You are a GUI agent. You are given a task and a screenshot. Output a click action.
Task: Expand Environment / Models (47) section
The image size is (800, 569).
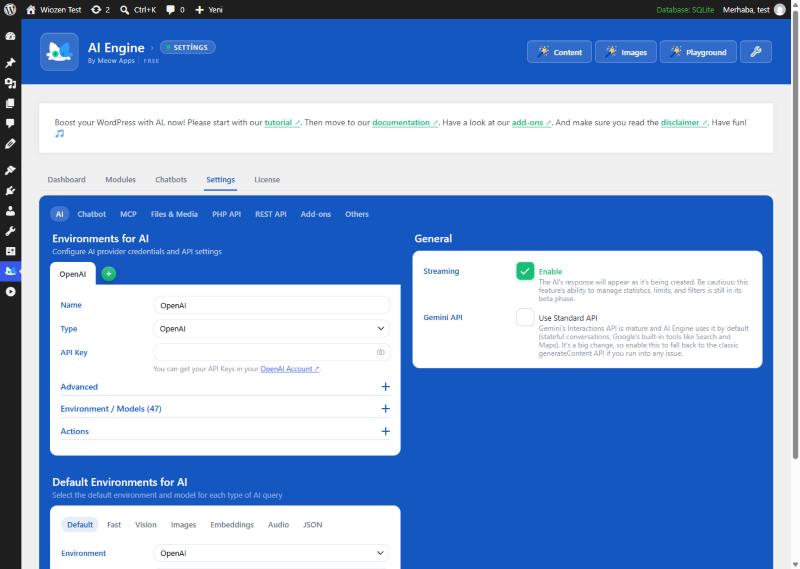coord(225,409)
